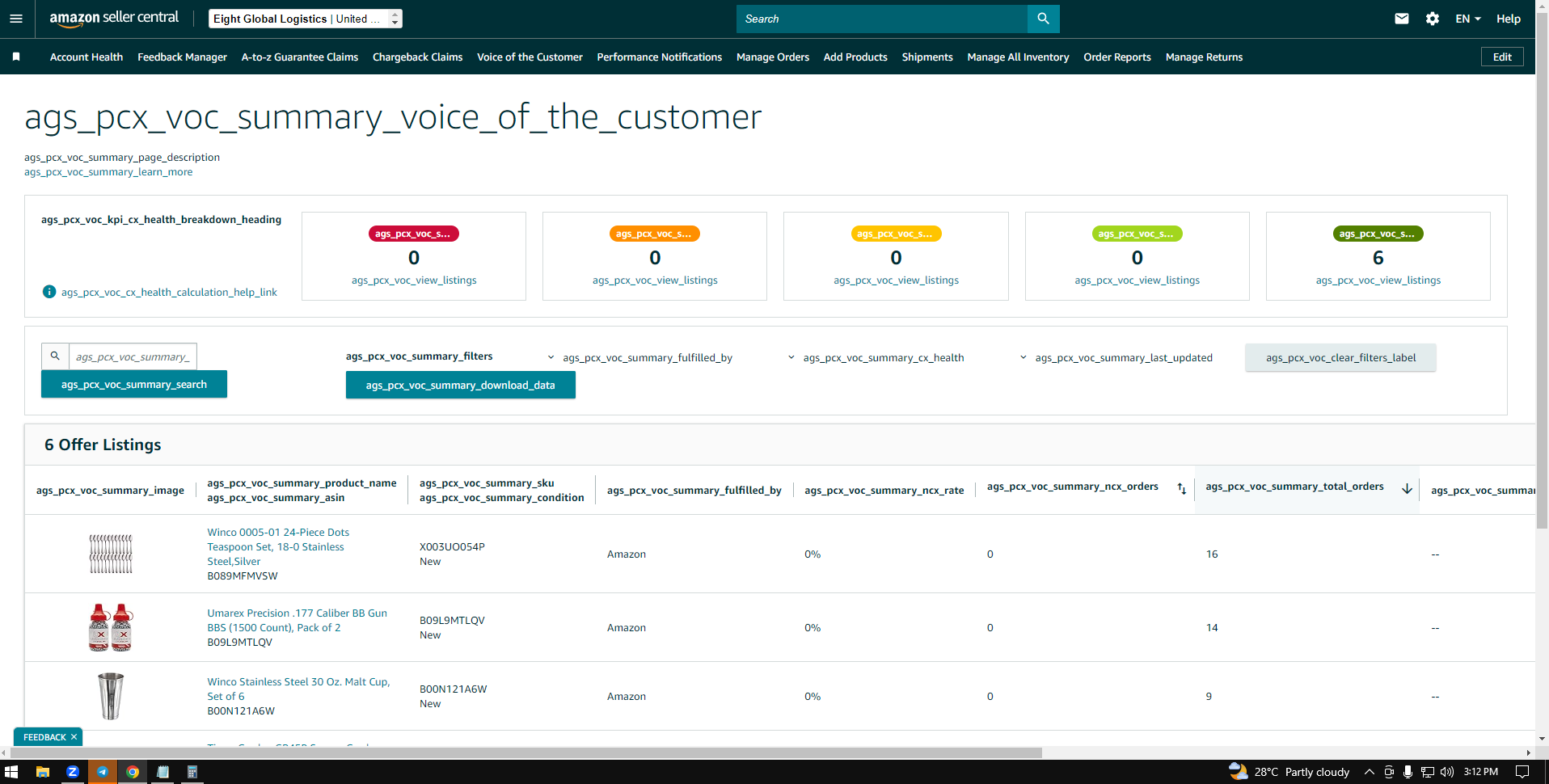Click the Edit button in the navigation bar

coord(1502,57)
